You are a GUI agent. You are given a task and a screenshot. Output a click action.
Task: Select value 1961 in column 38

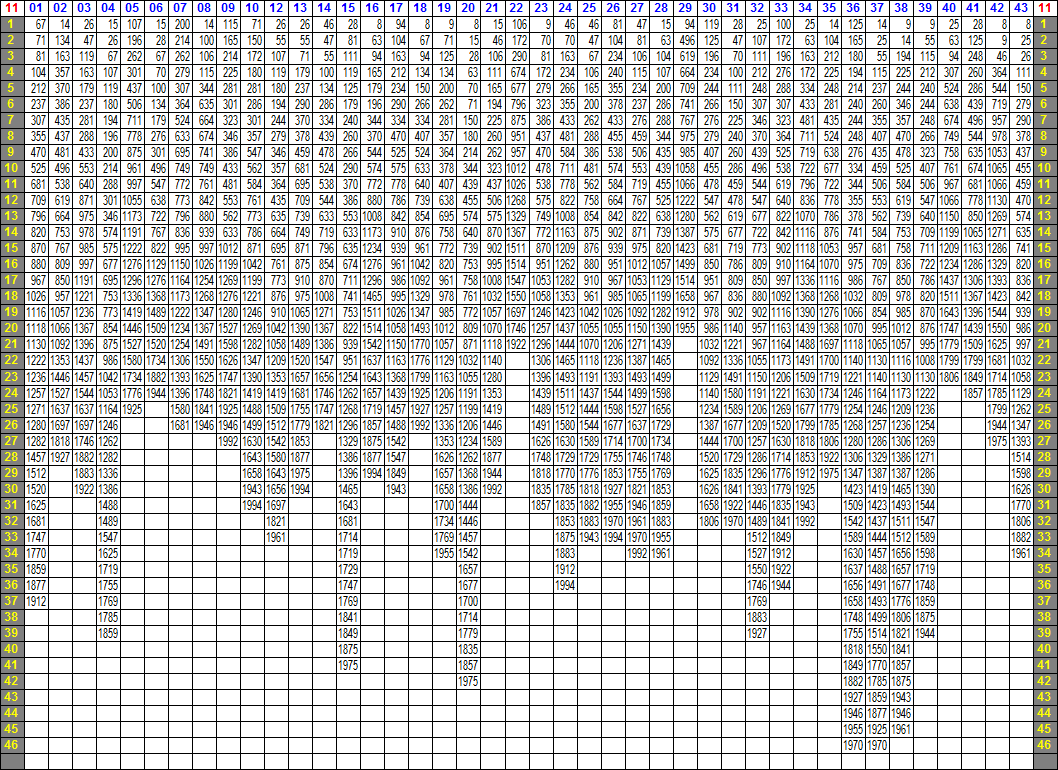pos(901,729)
